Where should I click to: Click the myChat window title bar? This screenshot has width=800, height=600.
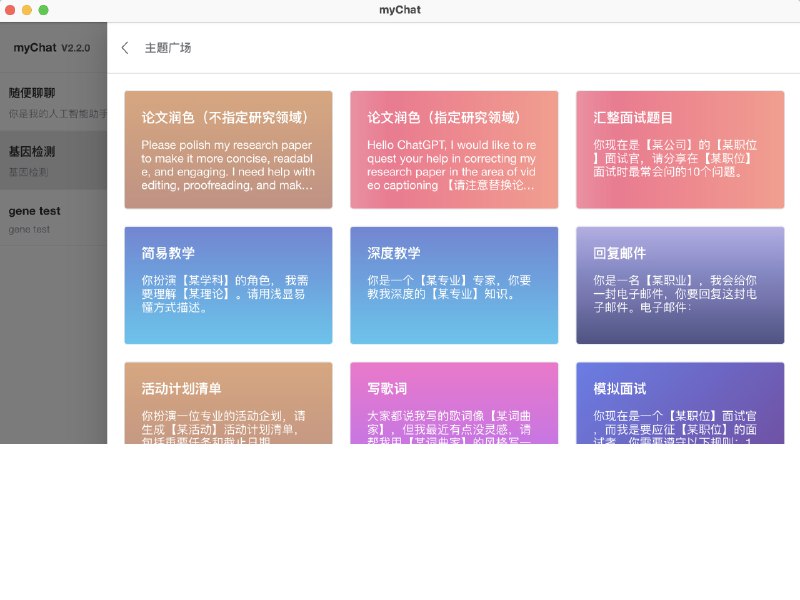click(400, 10)
